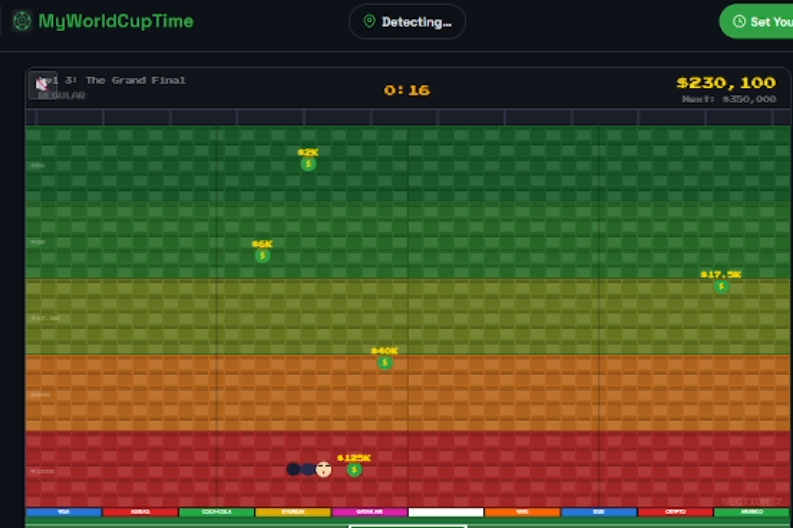Click the location pin icon beside Detecting
This screenshot has width=793, height=528.
[369, 22]
